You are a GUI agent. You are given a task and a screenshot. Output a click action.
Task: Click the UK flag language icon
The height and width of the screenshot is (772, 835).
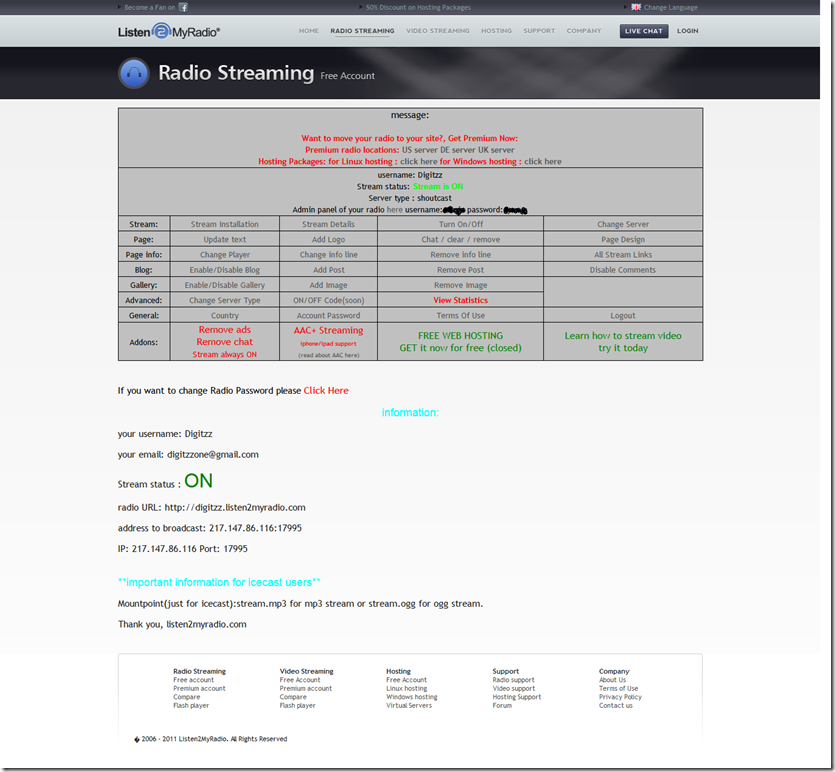(636, 7)
